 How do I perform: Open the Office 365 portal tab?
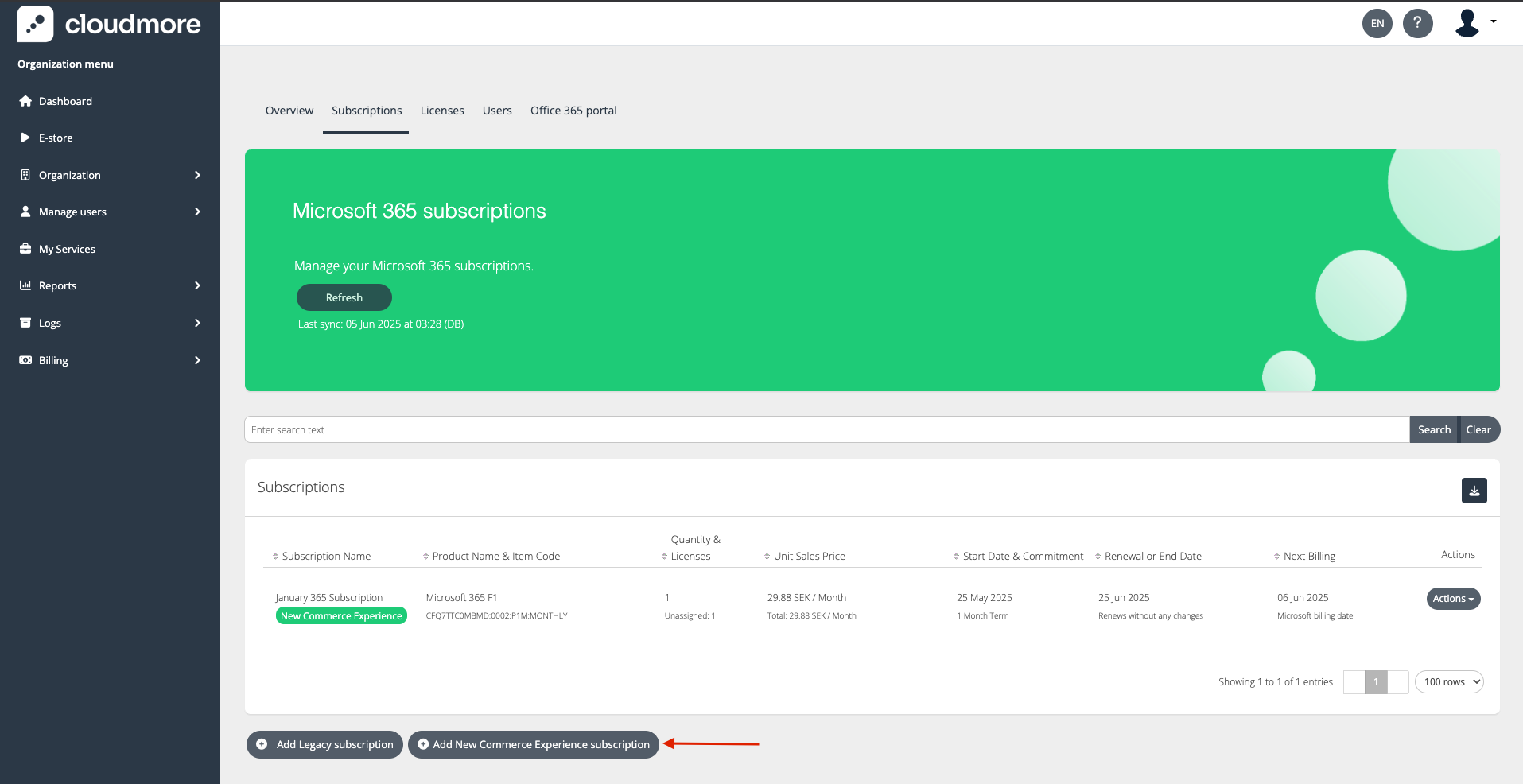click(x=573, y=111)
